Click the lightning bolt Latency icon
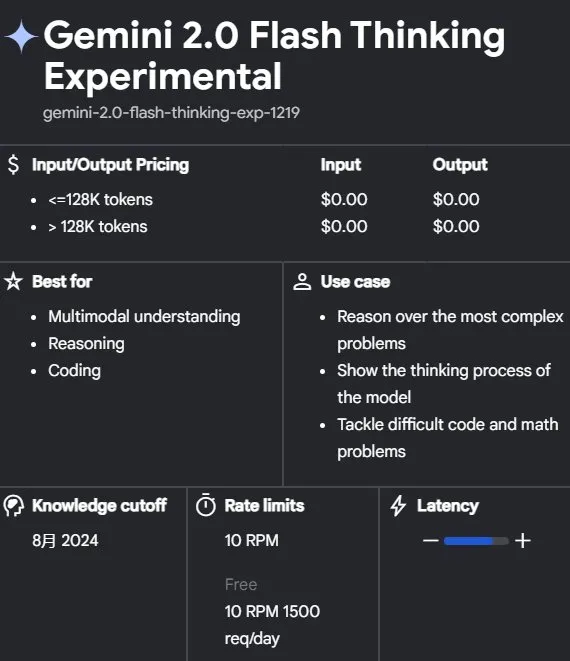 pos(398,505)
